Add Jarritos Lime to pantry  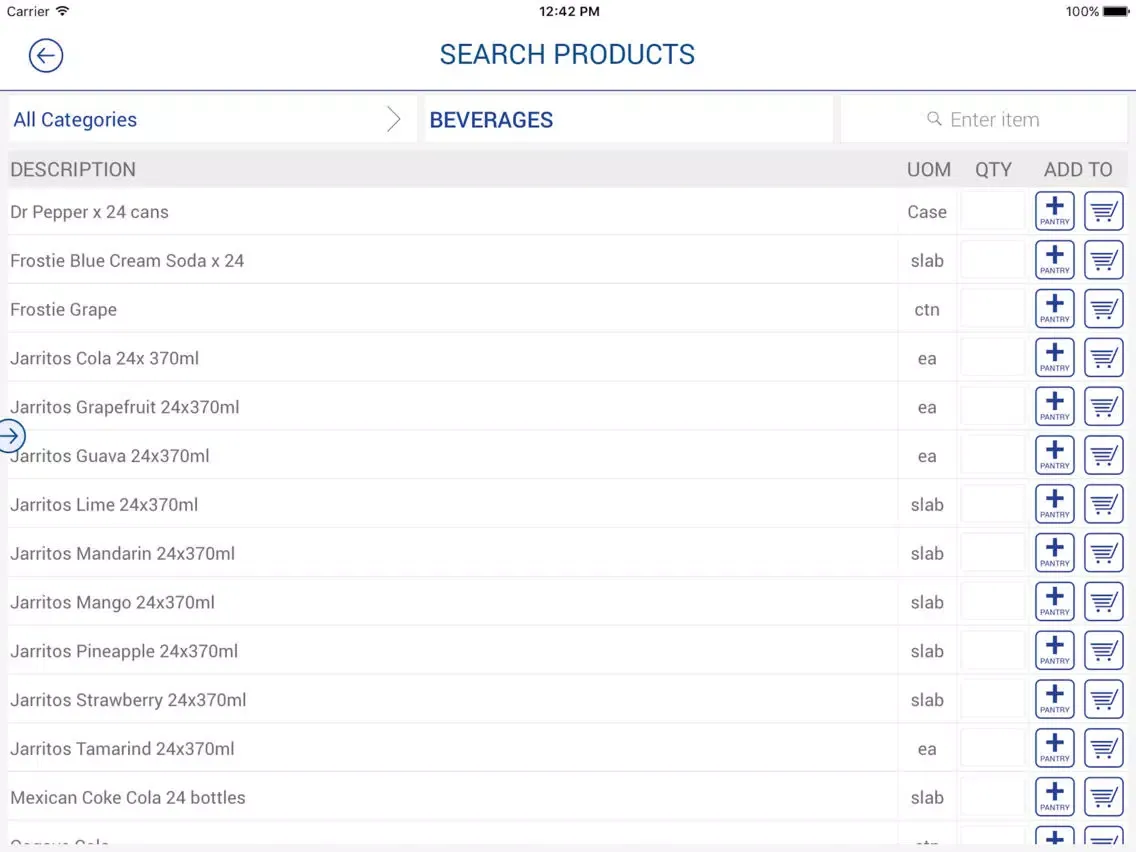click(x=1054, y=504)
